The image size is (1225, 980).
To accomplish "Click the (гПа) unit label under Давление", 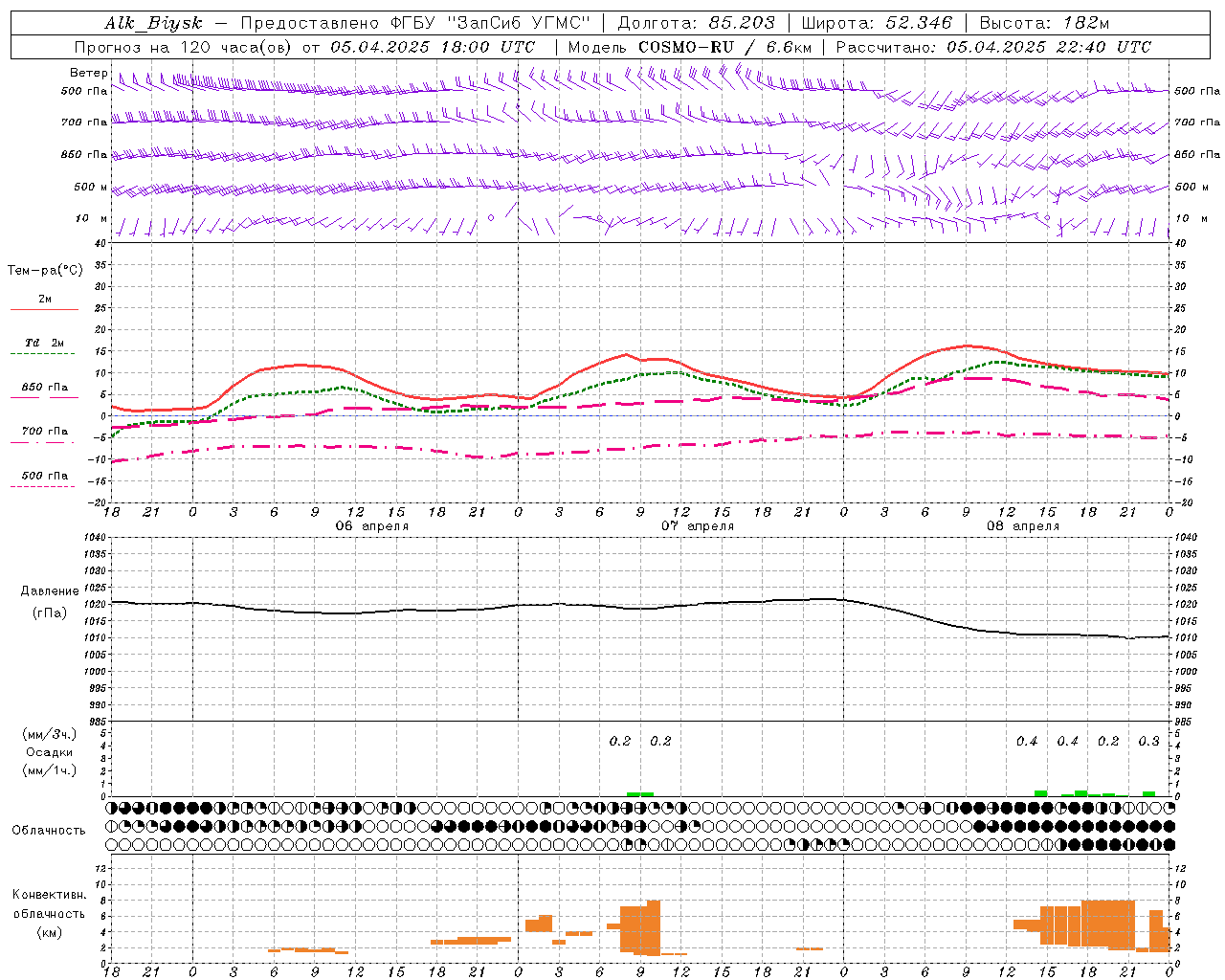I will pyautogui.click(x=50, y=612).
